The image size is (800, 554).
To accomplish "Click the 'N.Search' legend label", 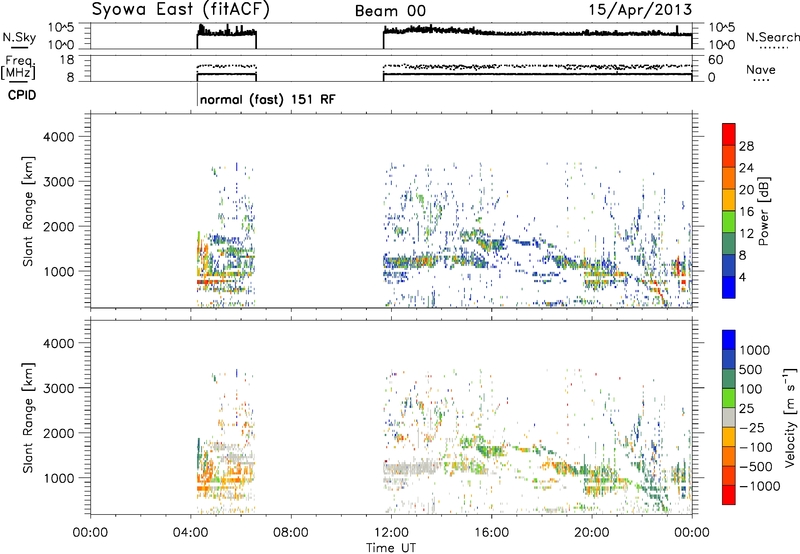I will (x=772, y=37).
